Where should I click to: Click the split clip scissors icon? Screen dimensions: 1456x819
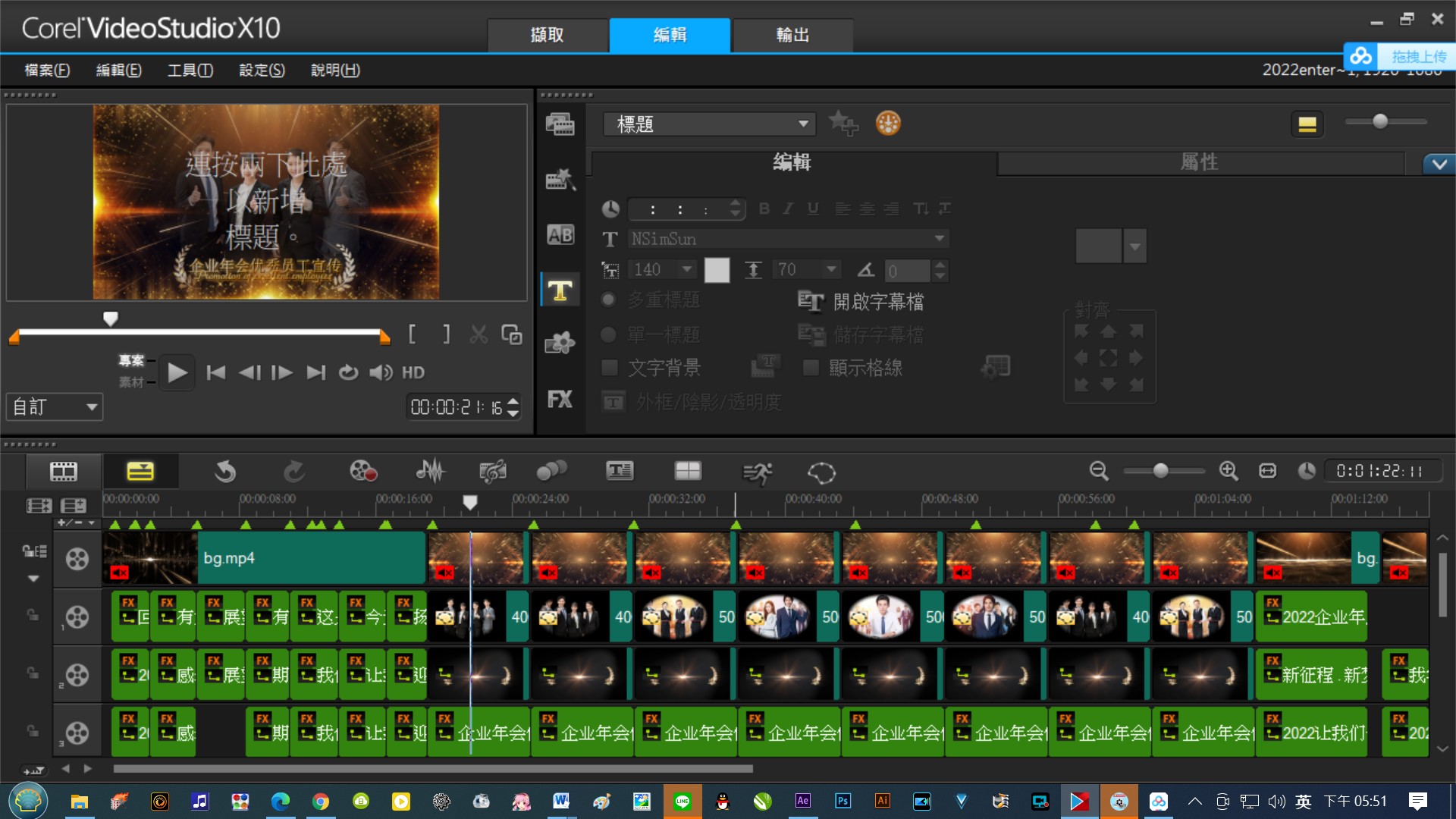[479, 334]
